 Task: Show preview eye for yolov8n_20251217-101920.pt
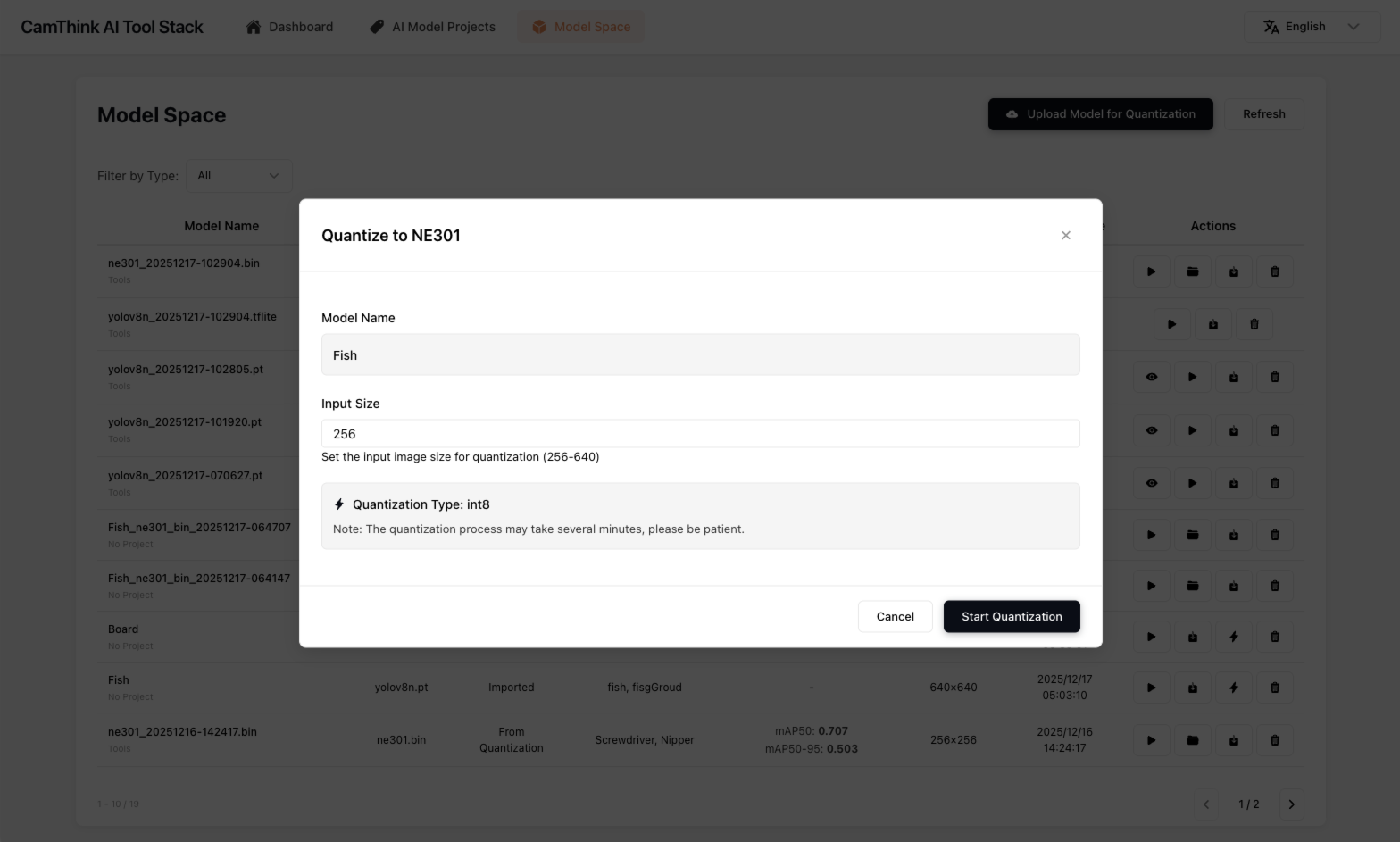click(1151, 430)
